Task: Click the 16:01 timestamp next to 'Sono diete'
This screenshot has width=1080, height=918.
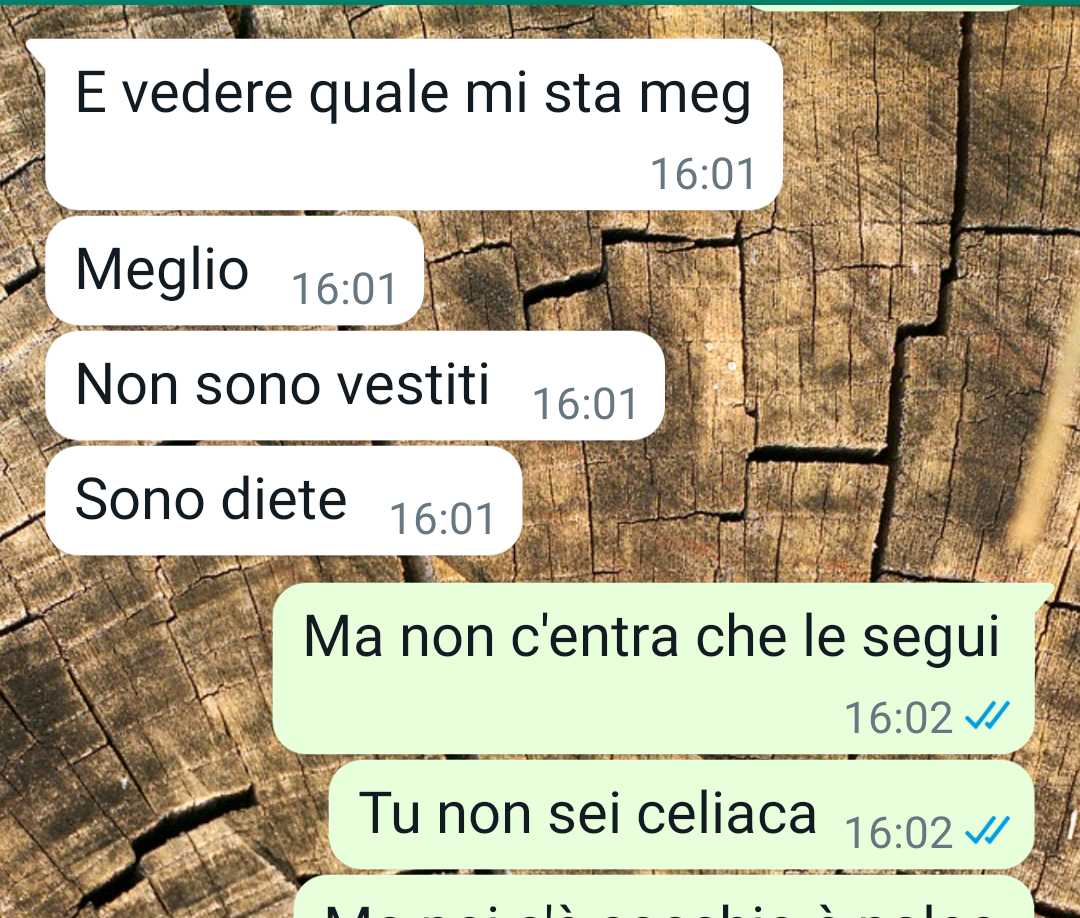Action: [442, 519]
